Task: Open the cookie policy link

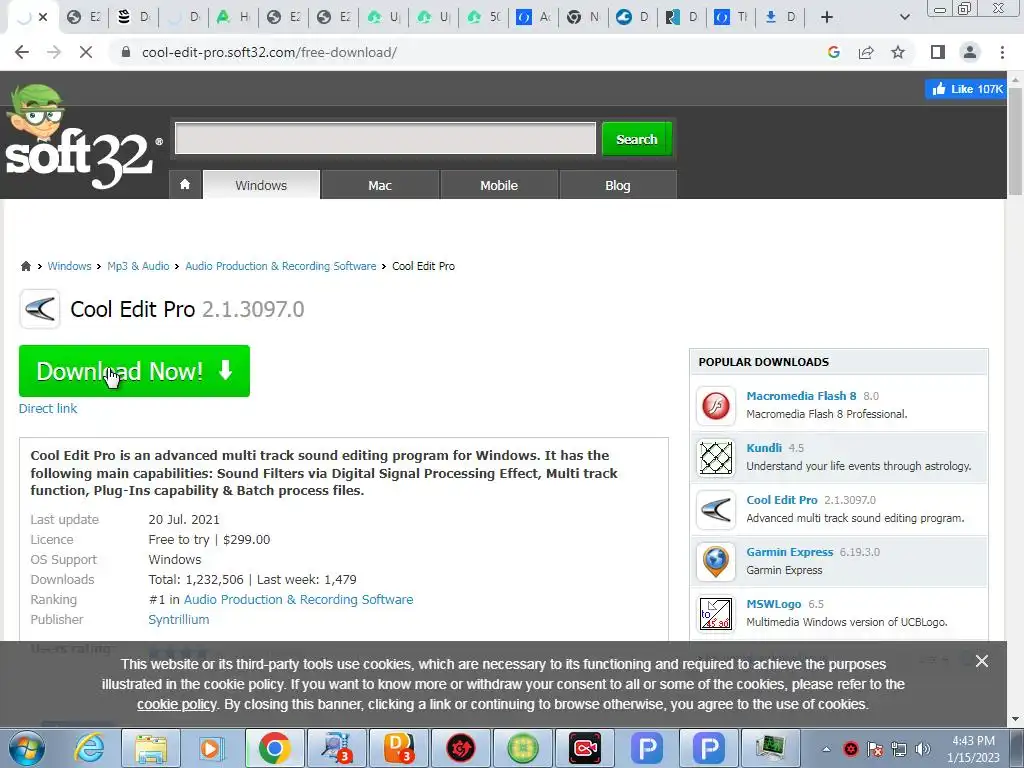Action: [x=176, y=704]
